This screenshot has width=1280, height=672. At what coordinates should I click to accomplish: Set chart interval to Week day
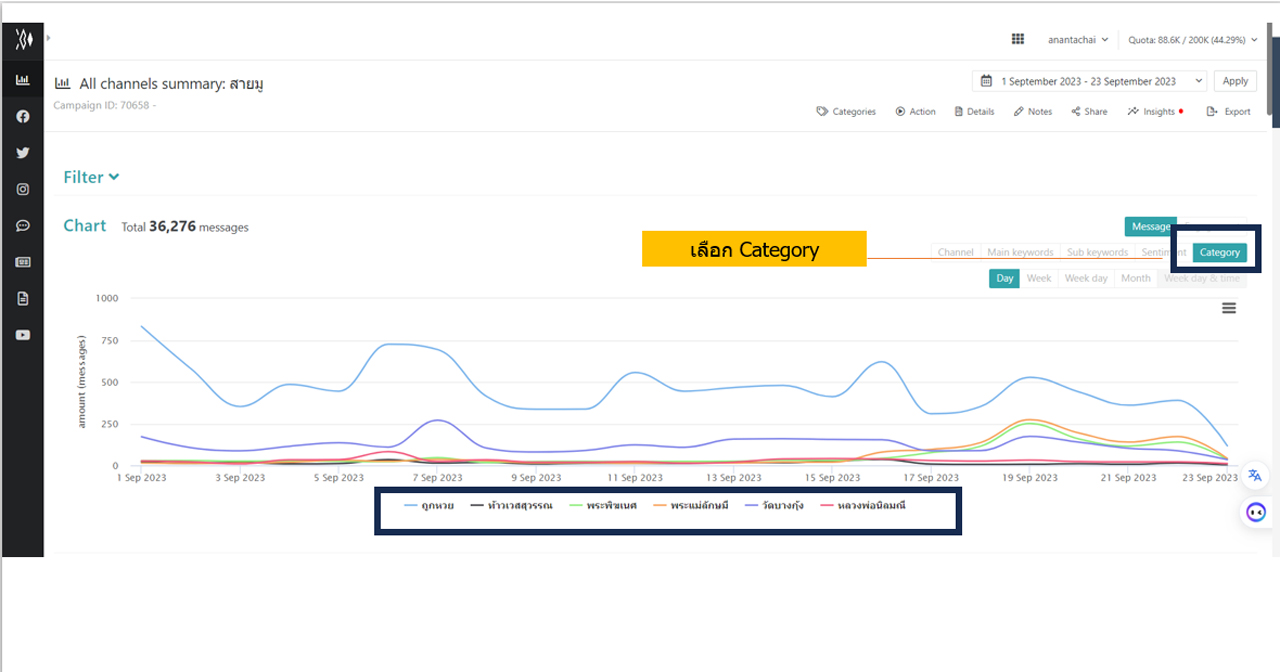1086,278
